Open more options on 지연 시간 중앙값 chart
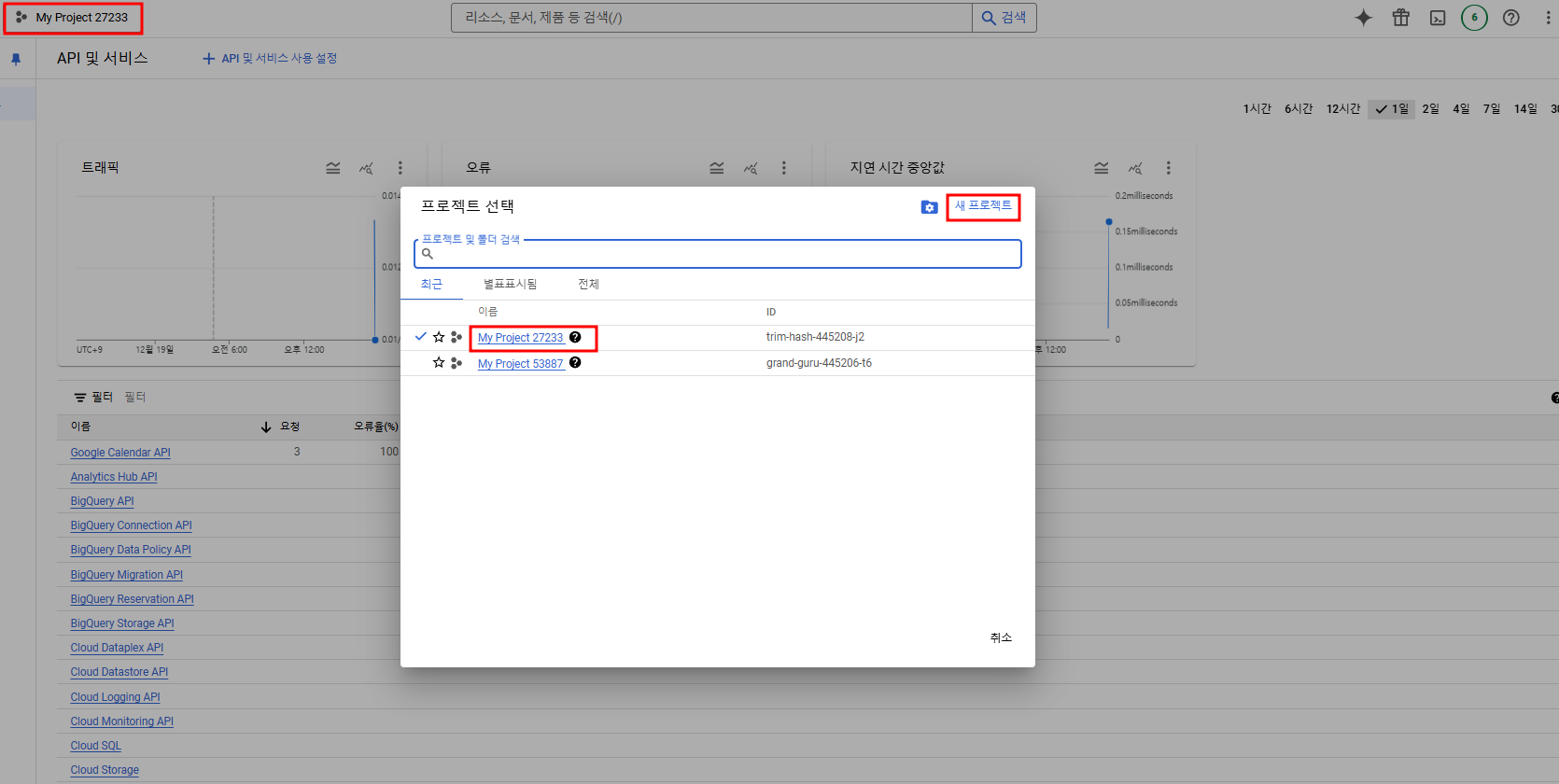Screen dimensions: 1559x784 coord(1169,168)
